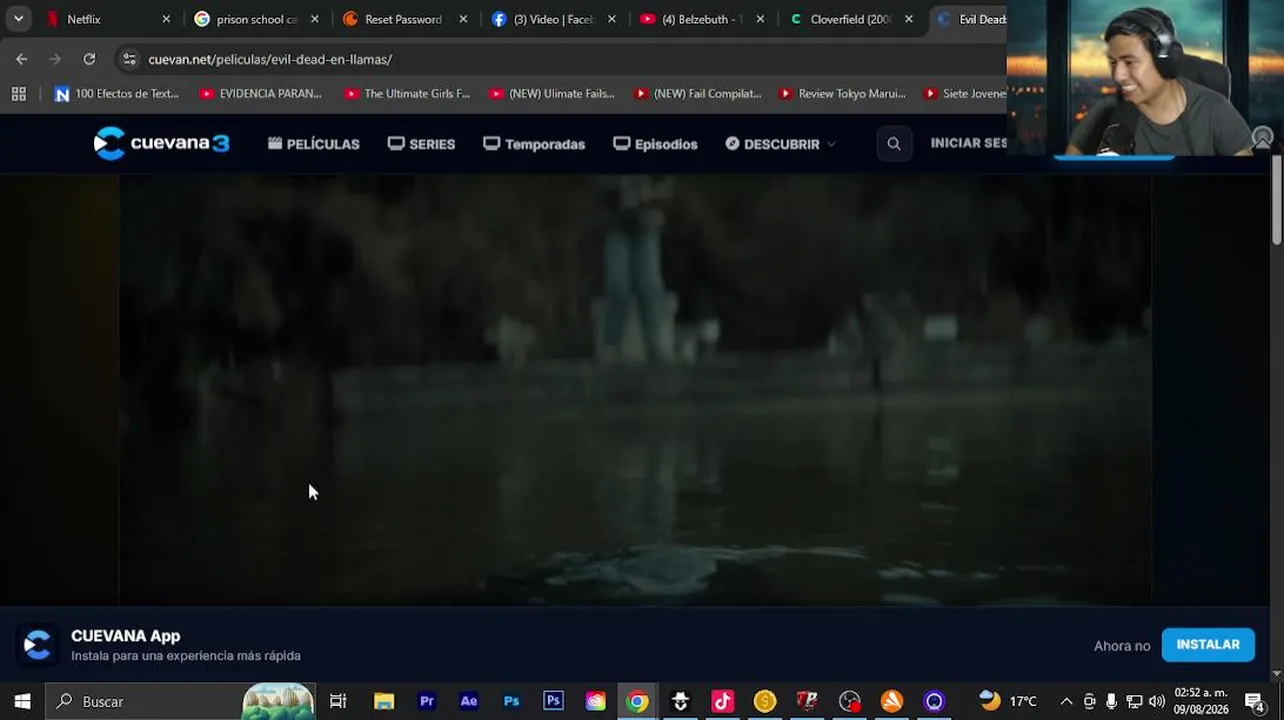Close the Netflix tab
Image resolution: width=1284 pixels, height=720 pixels.
click(166, 19)
